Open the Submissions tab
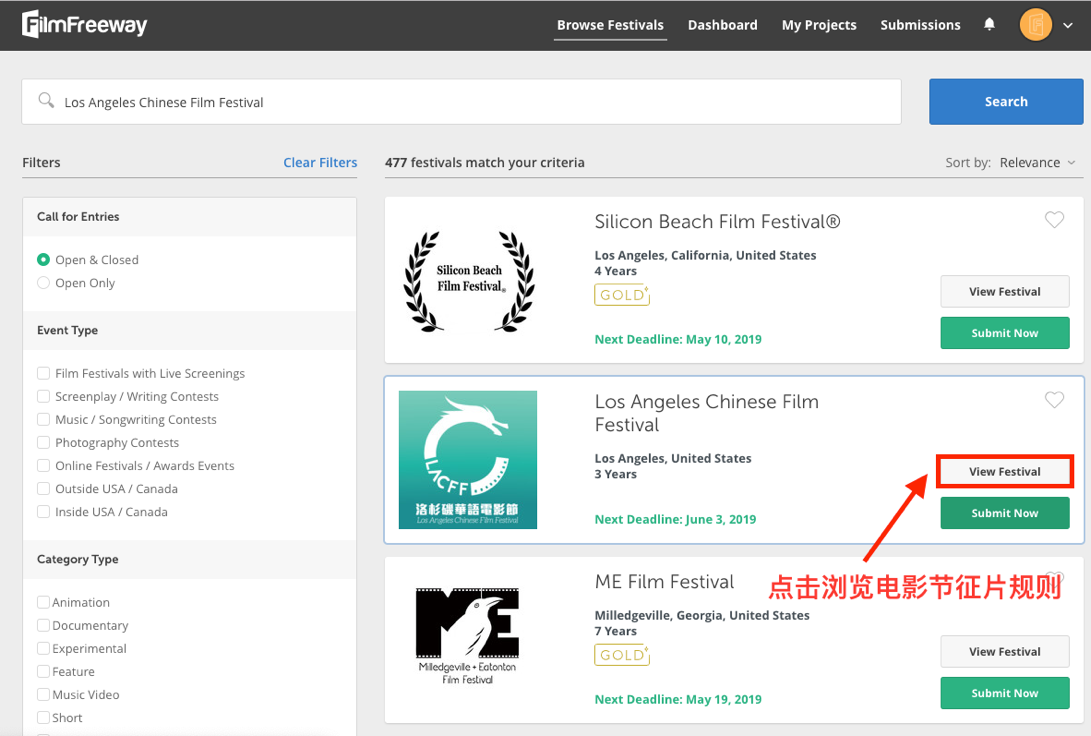The width and height of the screenshot is (1091, 736). (x=920, y=25)
